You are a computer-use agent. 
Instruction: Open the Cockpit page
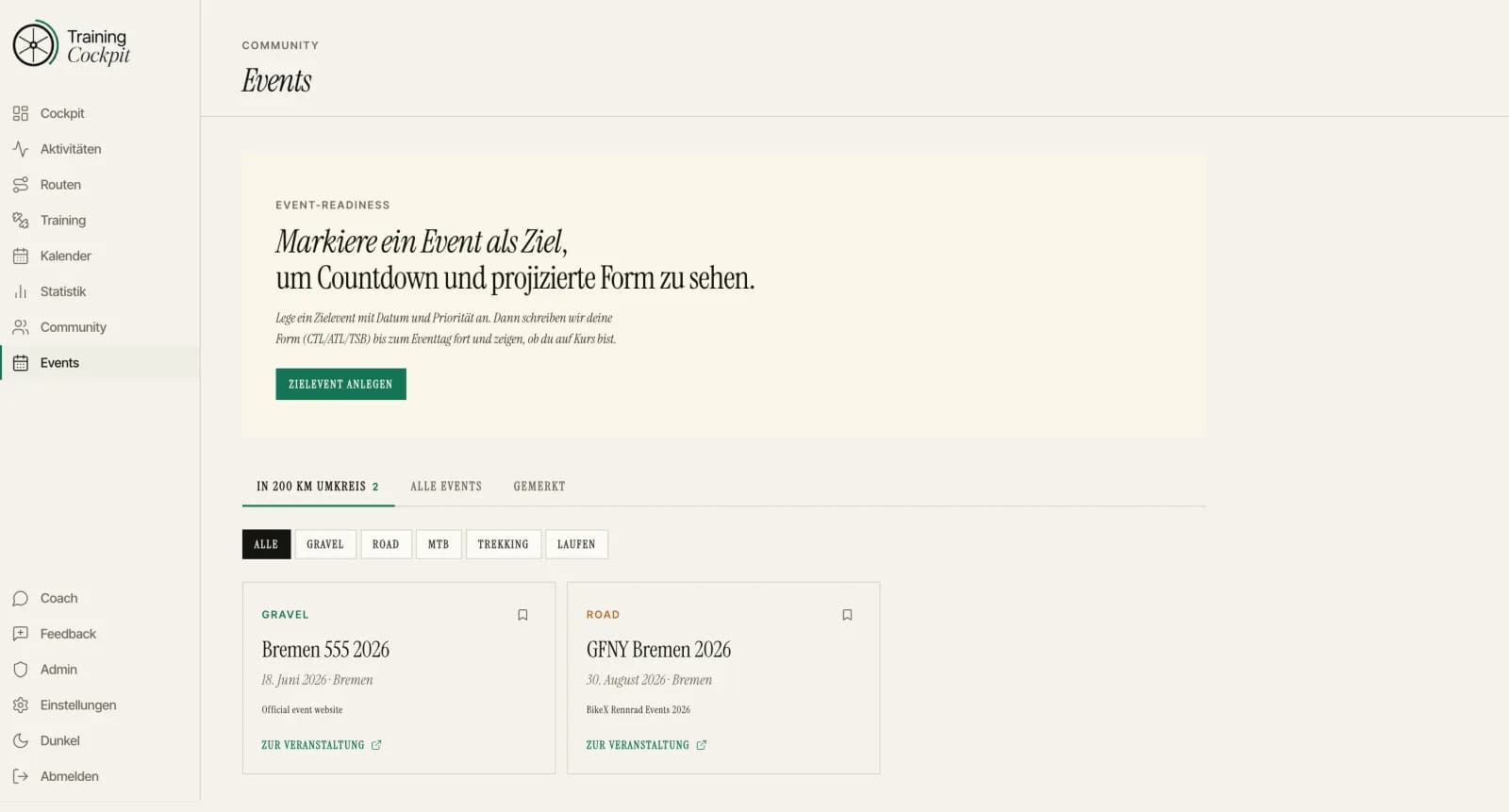pos(100,113)
